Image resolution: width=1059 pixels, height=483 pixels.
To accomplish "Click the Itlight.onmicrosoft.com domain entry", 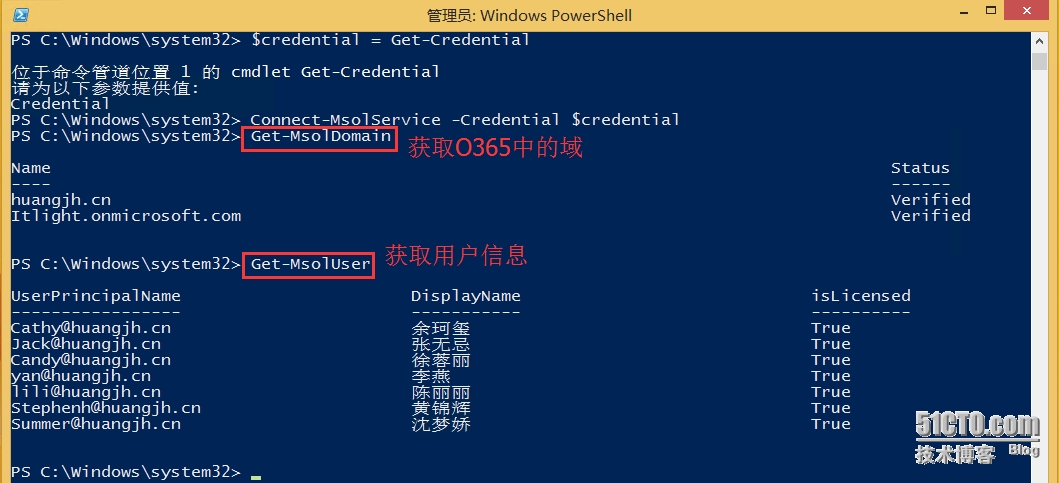I will click(126, 216).
